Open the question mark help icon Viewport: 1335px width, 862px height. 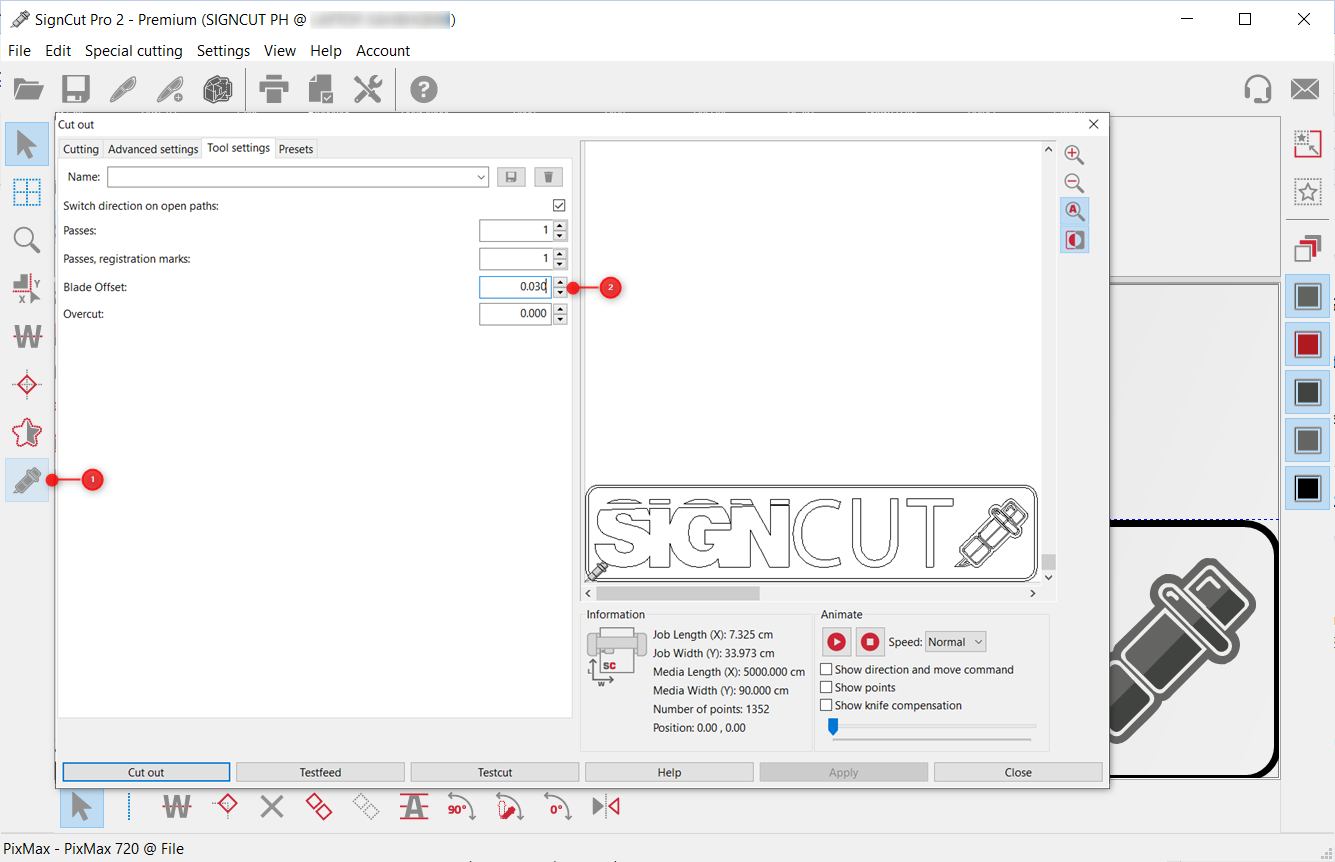pyautogui.click(x=424, y=90)
